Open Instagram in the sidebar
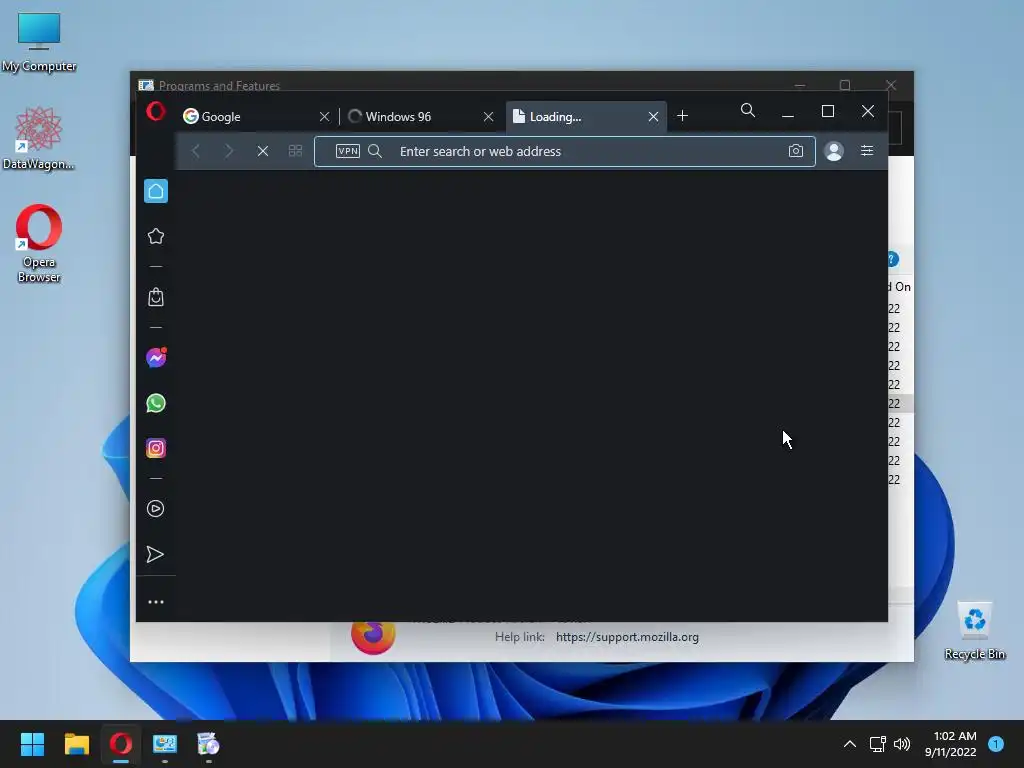 [155, 448]
